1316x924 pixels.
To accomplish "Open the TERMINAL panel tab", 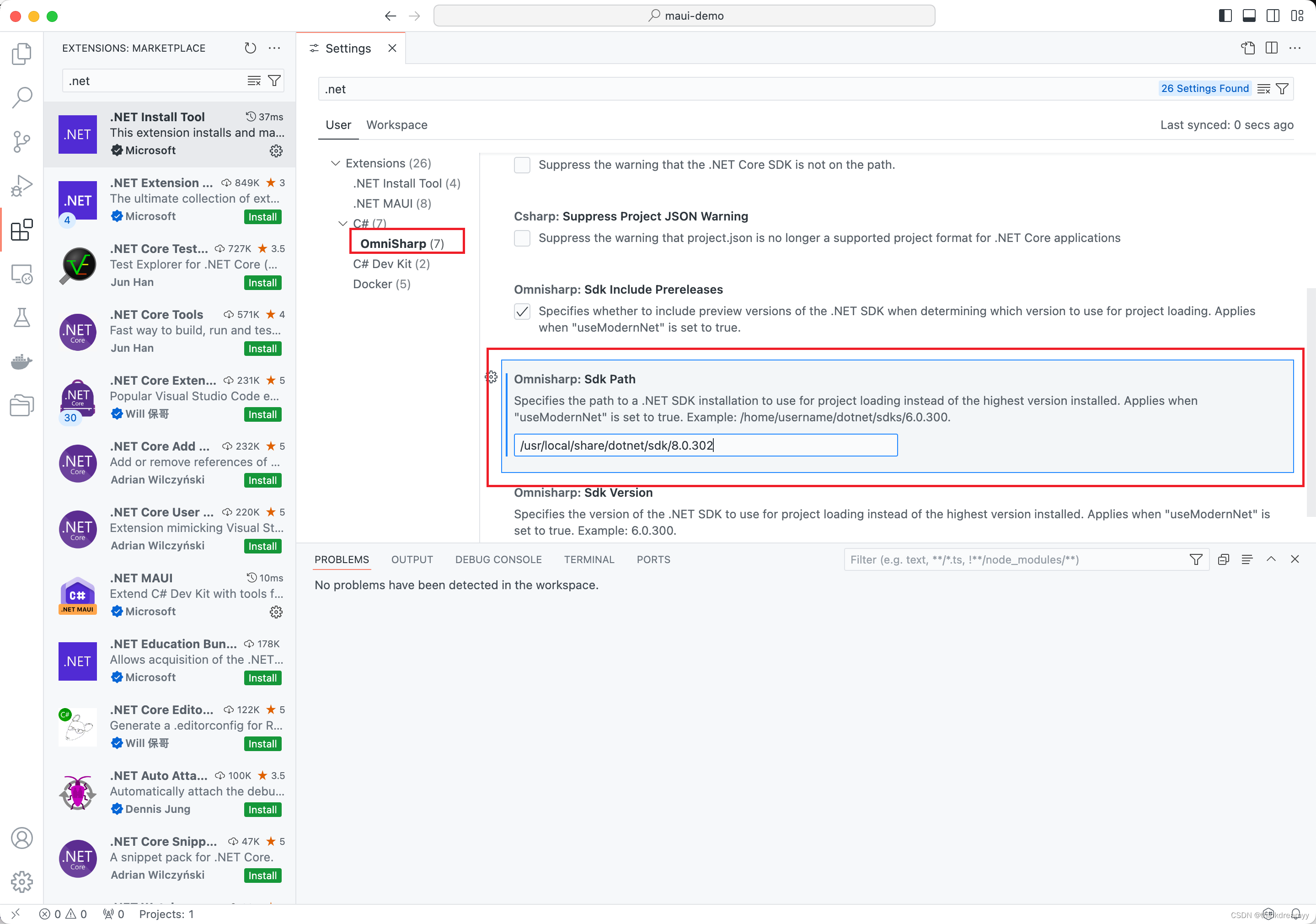I will [x=589, y=560].
